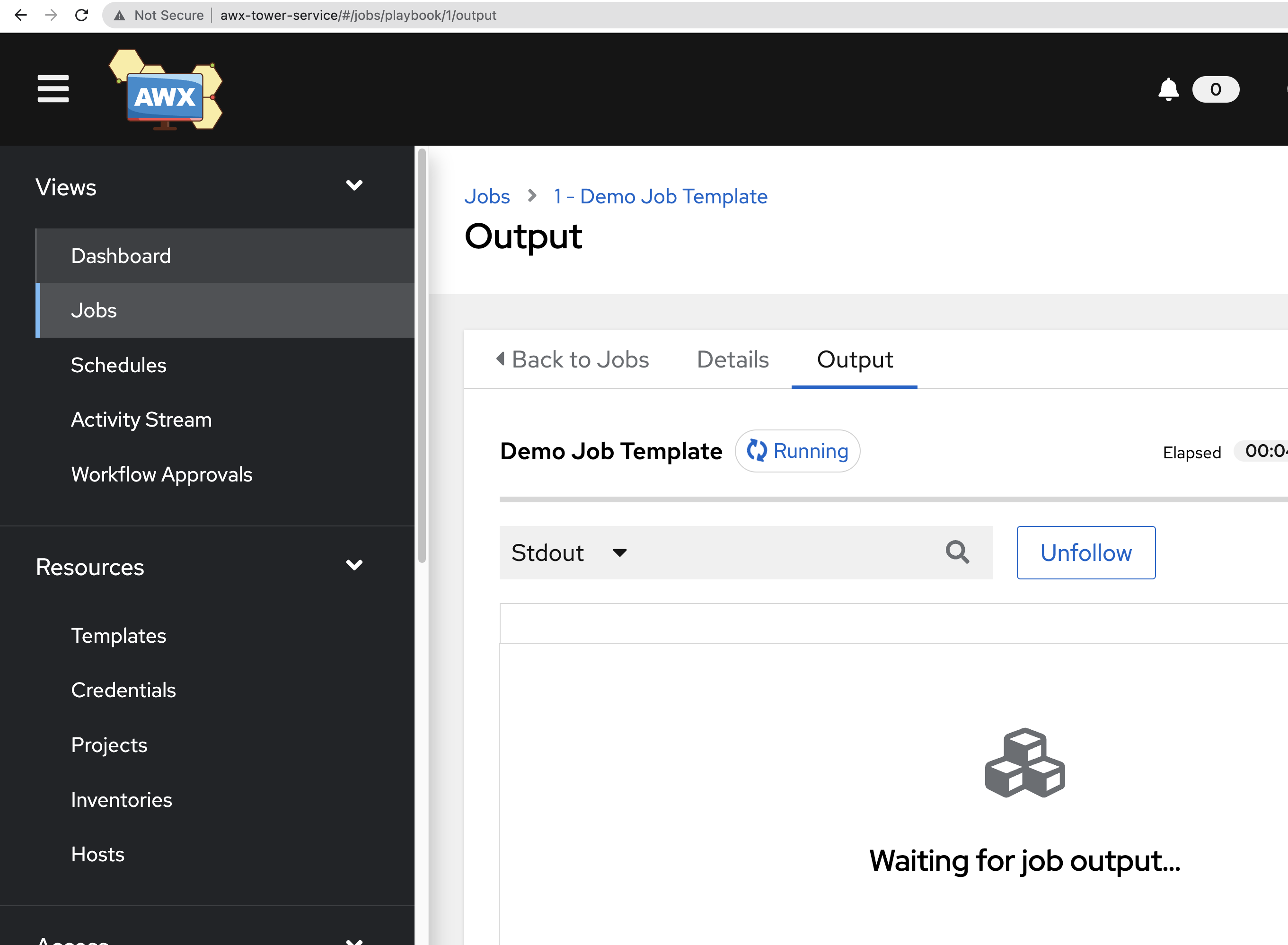Toggle the hamburger navigation menu
This screenshot has height=945, width=1288.
coord(53,88)
